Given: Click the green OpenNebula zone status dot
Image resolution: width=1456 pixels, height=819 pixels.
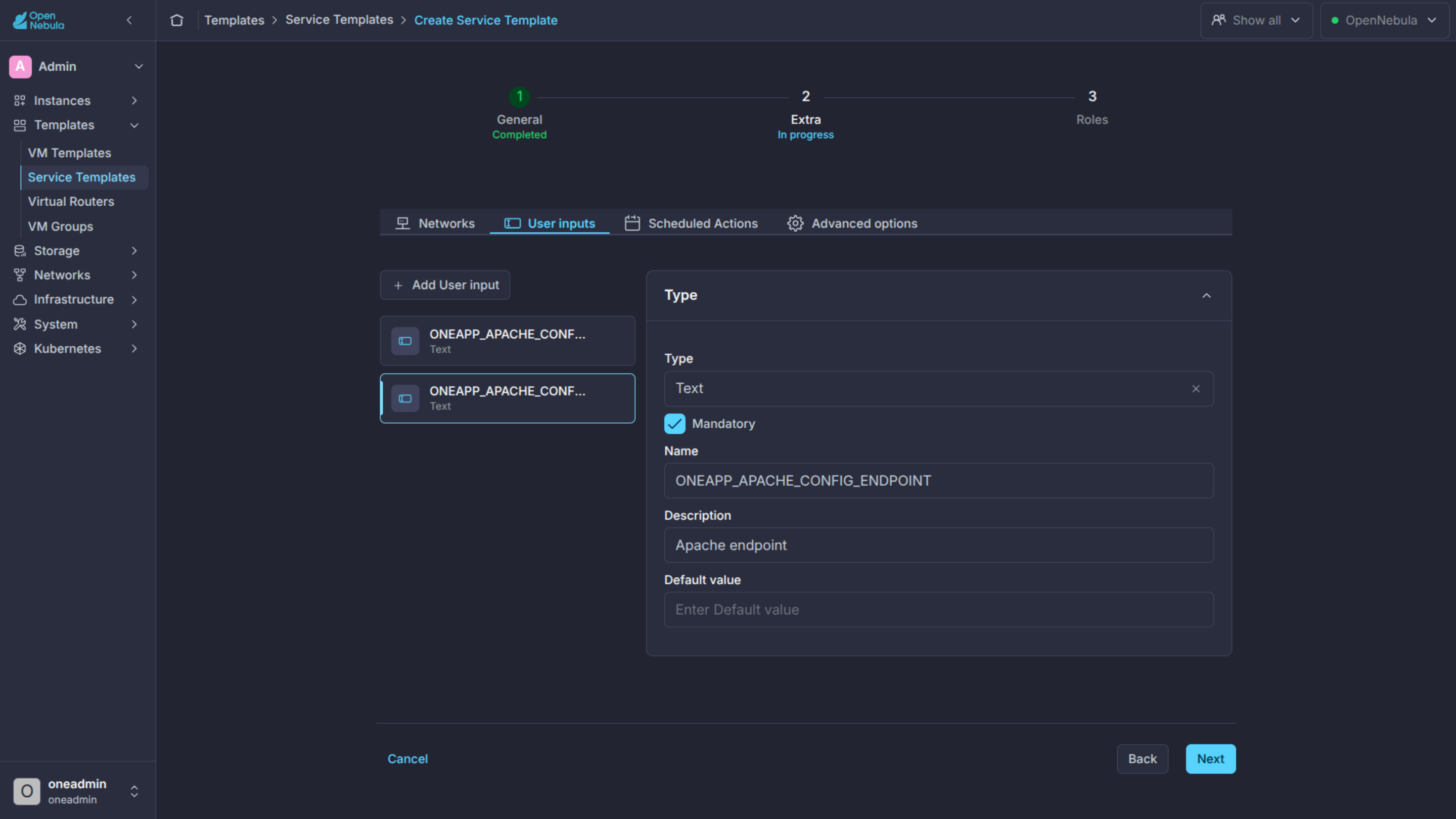Looking at the screenshot, I should tap(1335, 20).
